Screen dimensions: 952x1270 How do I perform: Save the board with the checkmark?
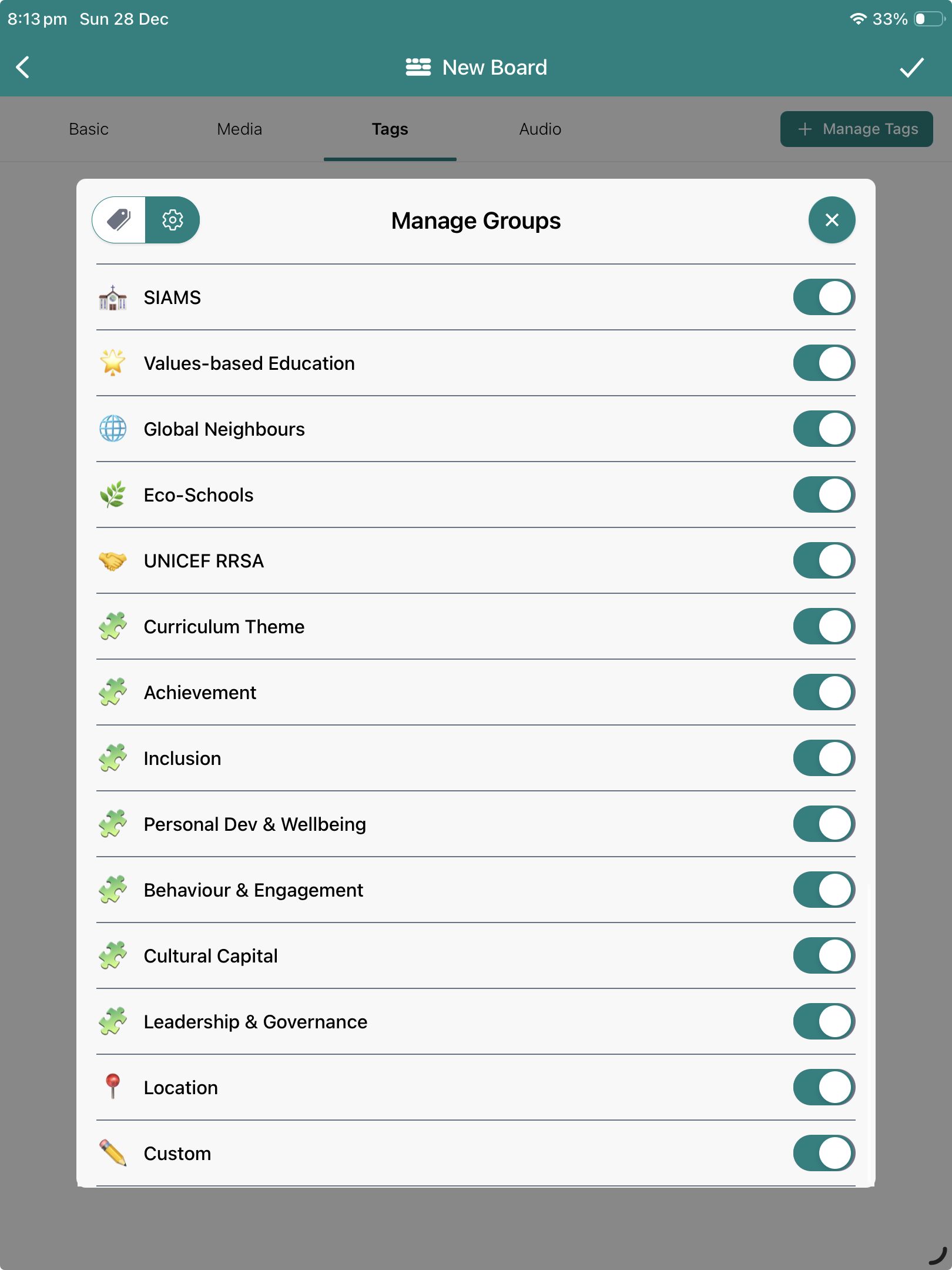(911, 67)
